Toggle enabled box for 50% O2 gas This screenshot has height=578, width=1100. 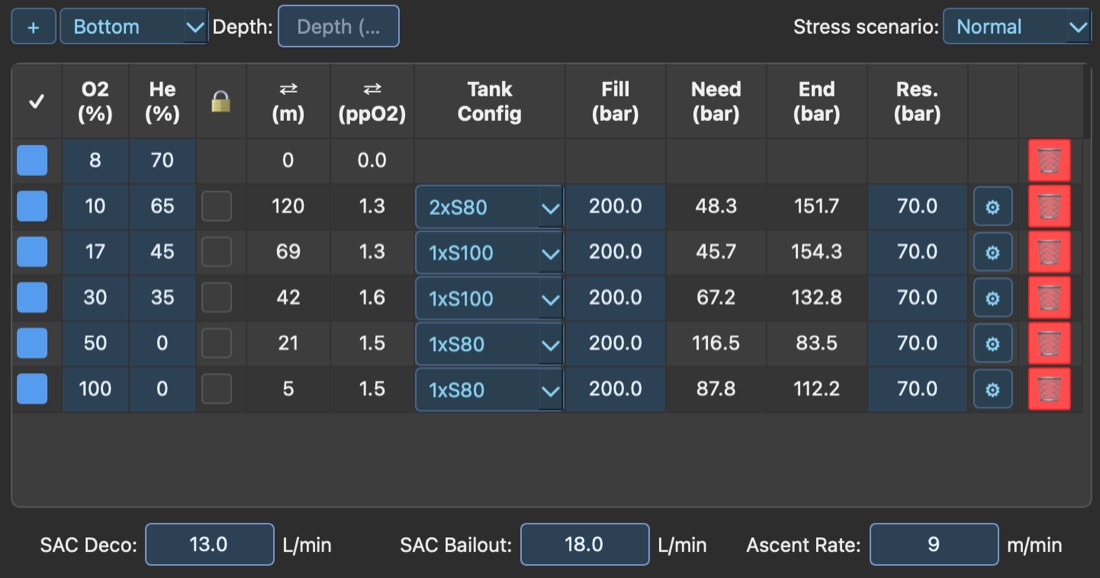coord(32,343)
